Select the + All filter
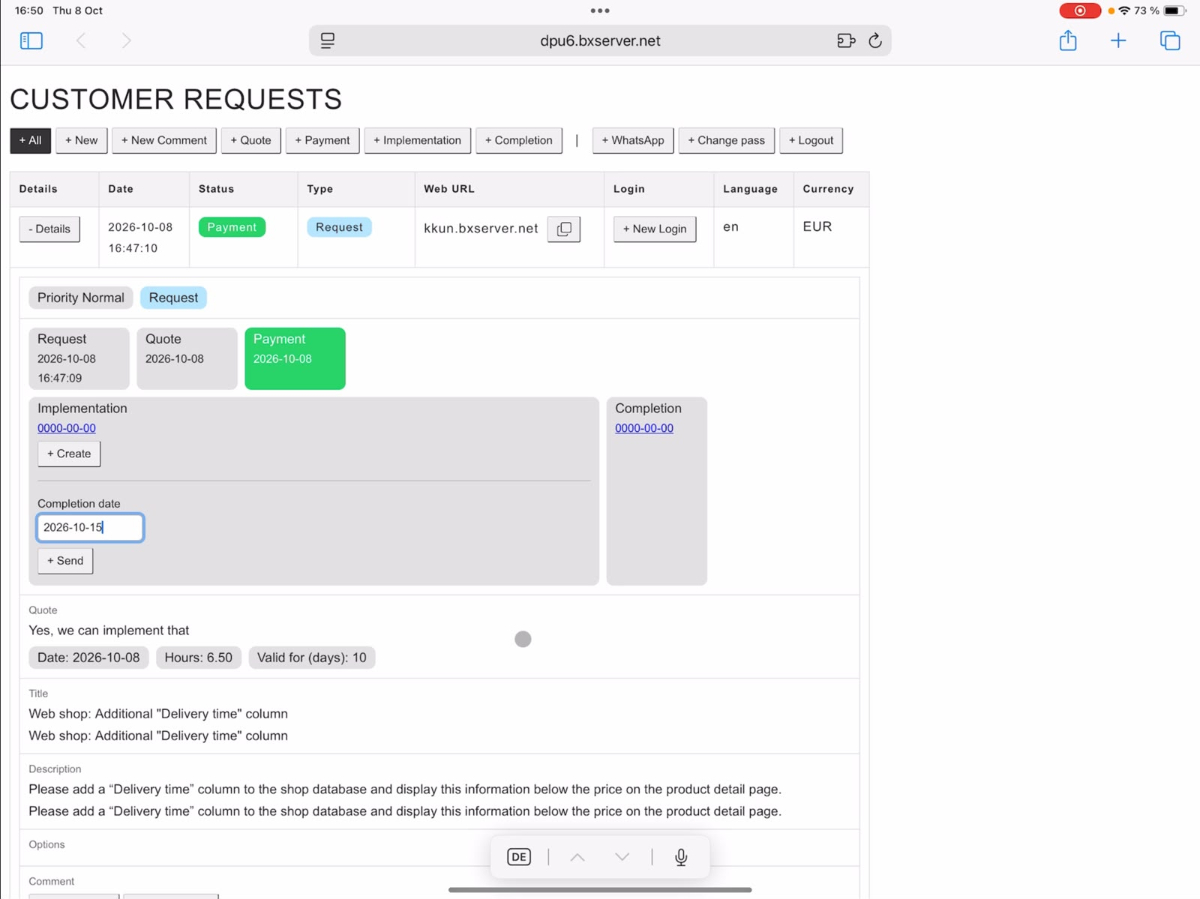 tap(30, 140)
